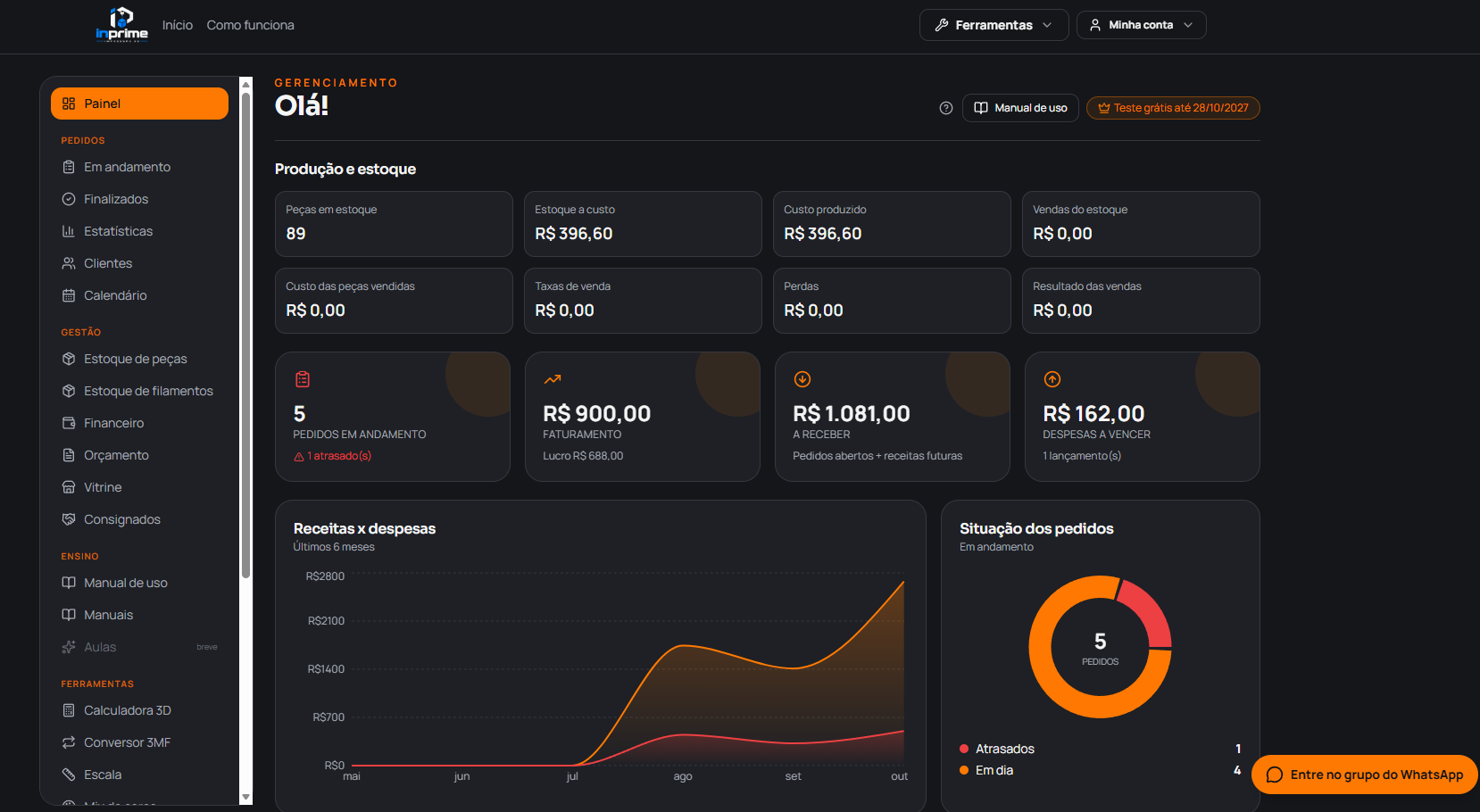Click the 1 lançamento(s) text
Image resolution: width=1480 pixels, height=812 pixels.
[x=1082, y=456]
